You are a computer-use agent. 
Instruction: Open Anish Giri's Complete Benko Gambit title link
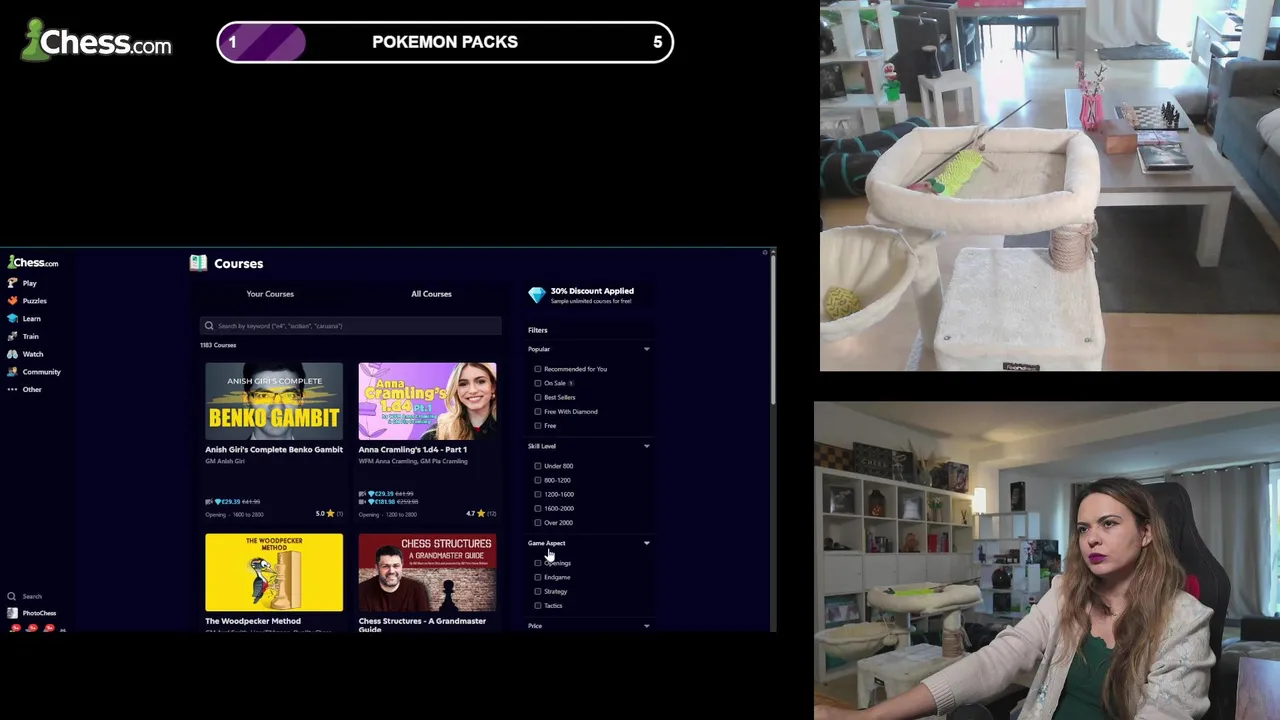274,450
